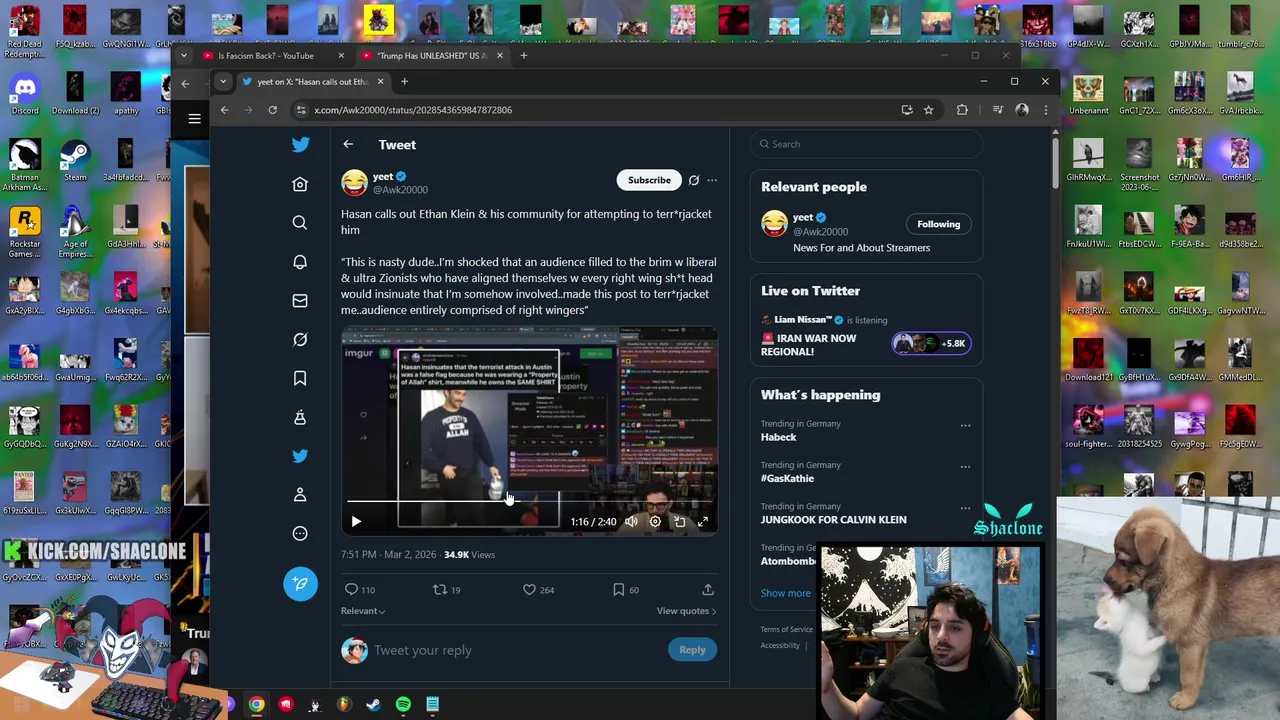Click the +5.8K listeners badge
The width and height of the screenshot is (1280, 720).
pos(930,343)
